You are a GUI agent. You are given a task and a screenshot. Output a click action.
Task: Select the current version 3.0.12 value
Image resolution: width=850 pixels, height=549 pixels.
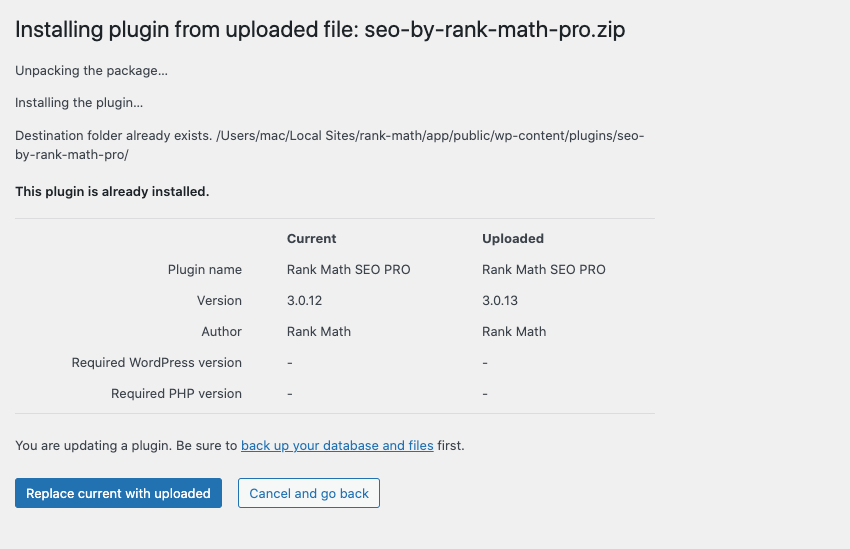(304, 301)
